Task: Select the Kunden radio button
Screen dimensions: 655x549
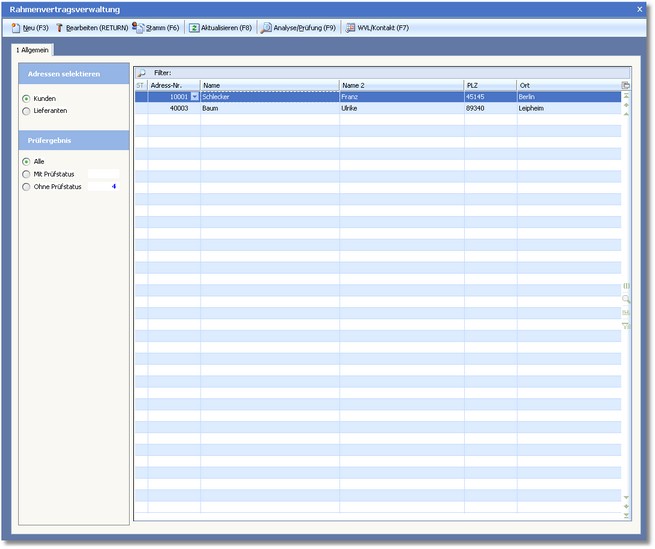Action: pyautogui.click(x=26, y=99)
